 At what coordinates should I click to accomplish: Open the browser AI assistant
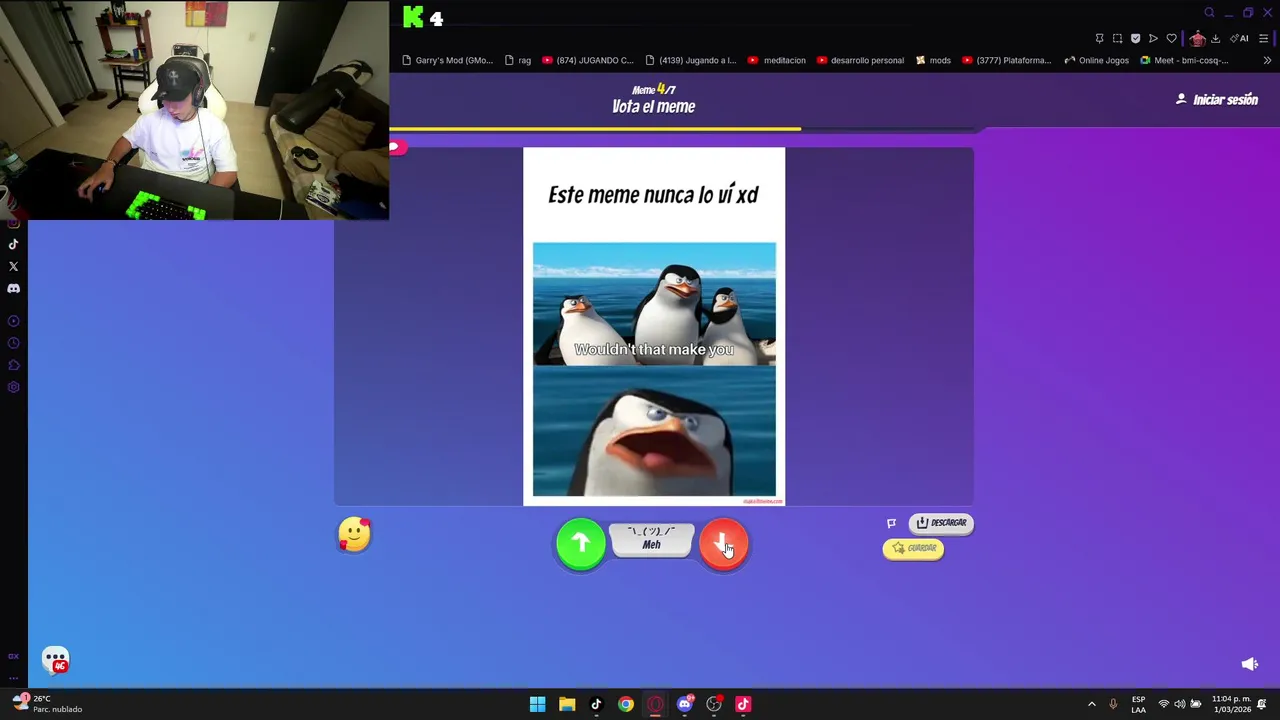pos(1239,38)
